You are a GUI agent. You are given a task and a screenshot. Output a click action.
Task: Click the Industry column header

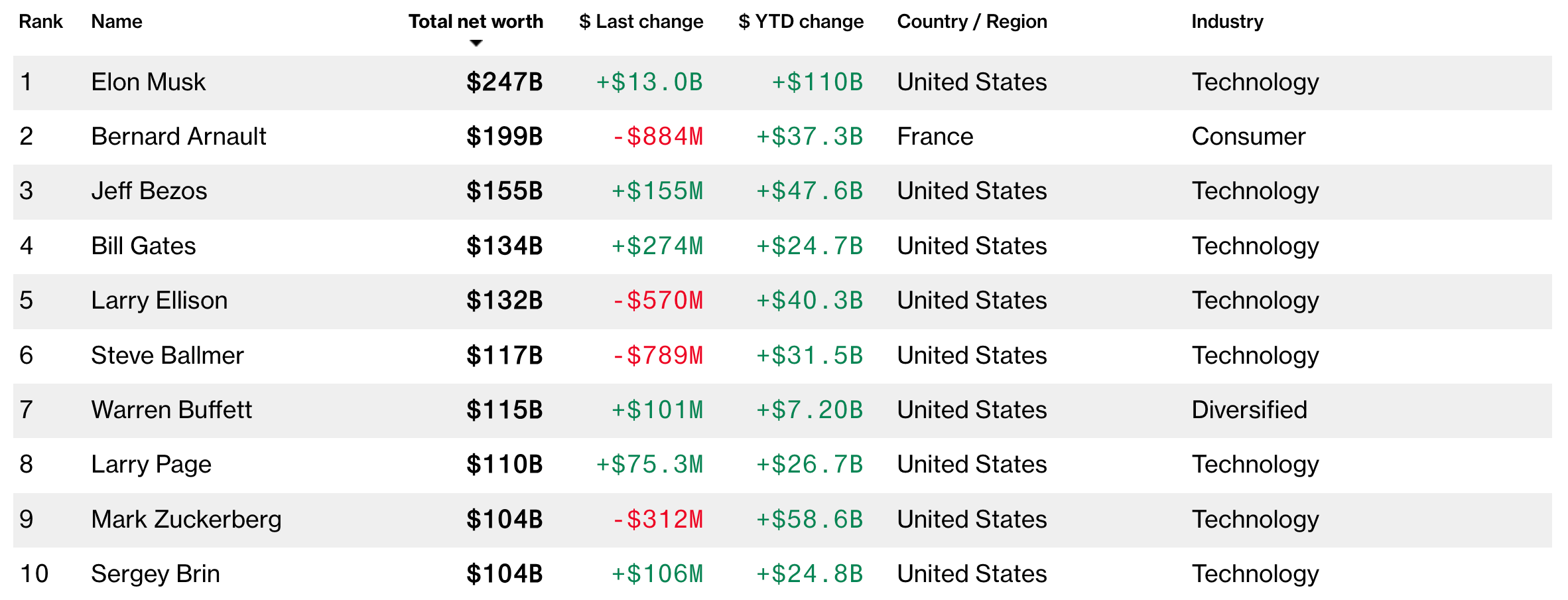tap(1227, 21)
